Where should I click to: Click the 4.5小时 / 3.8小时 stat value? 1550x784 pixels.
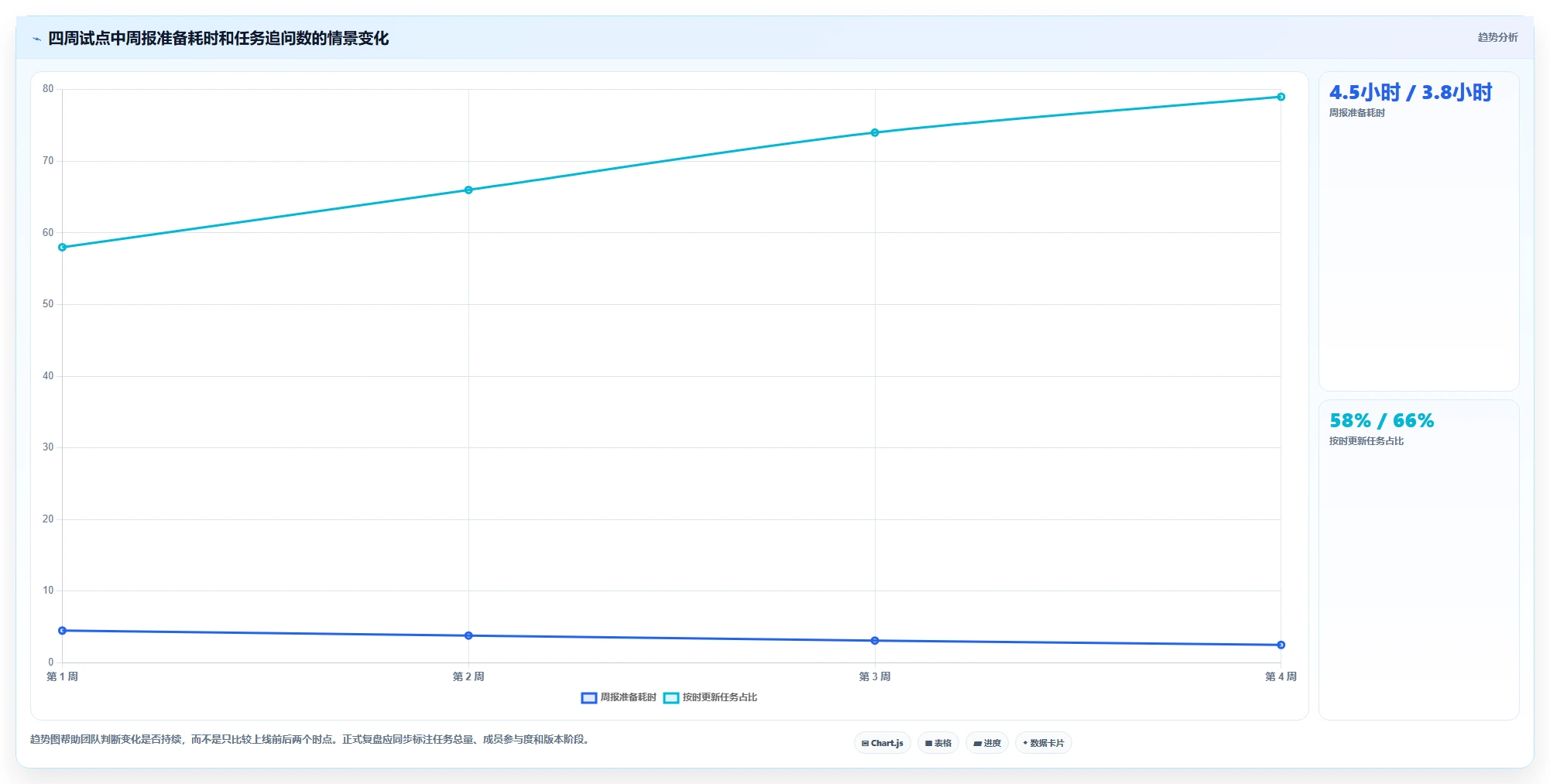(x=1411, y=93)
